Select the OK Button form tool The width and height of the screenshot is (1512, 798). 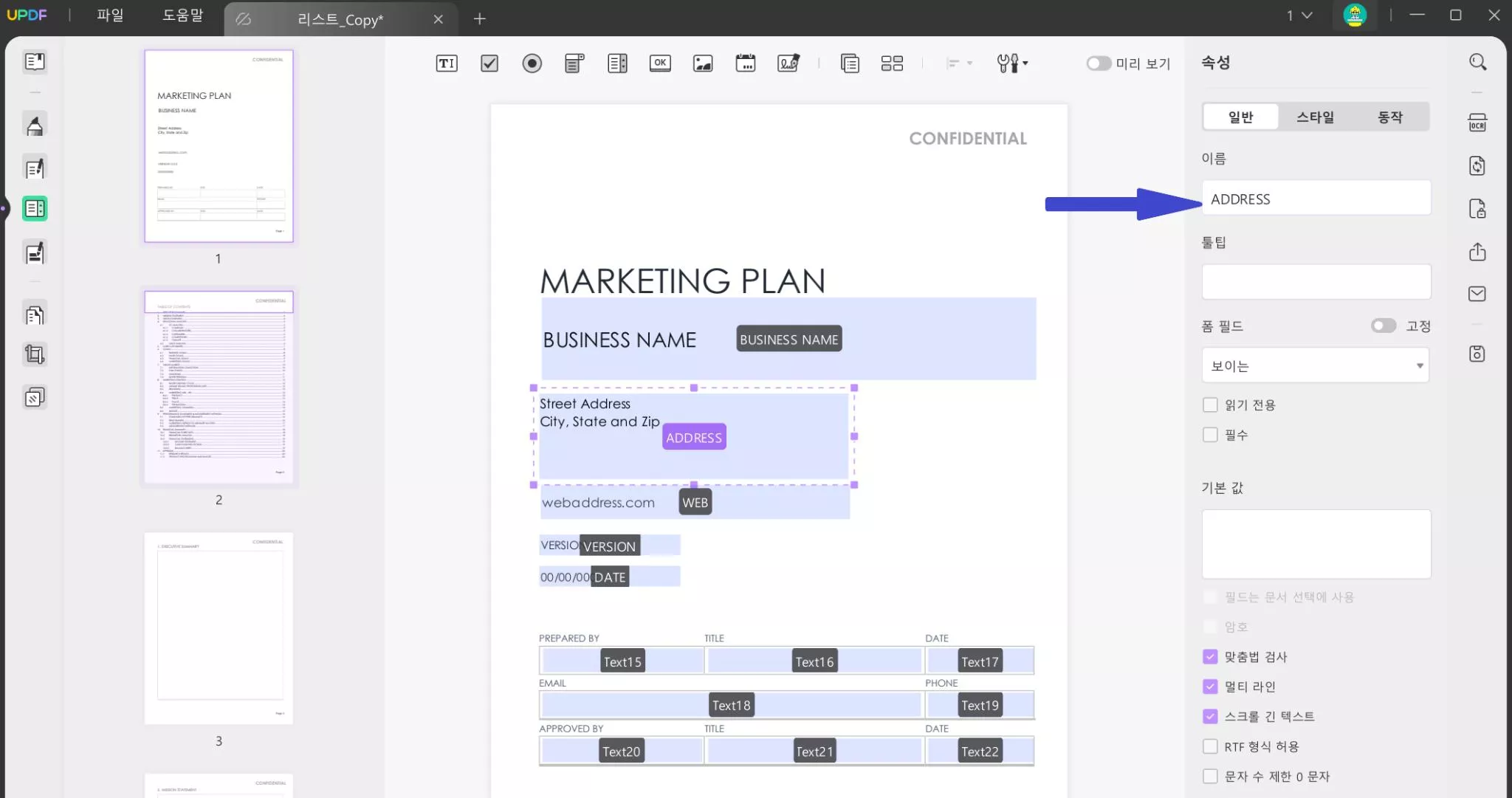tap(660, 63)
